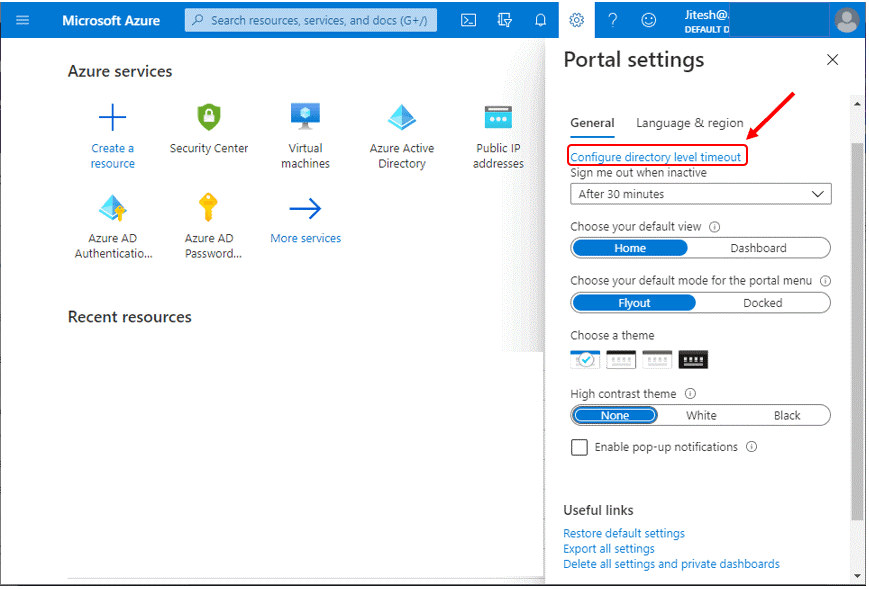The height and width of the screenshot is (589, 869).
Task: Open the Sign me out when inactive dropdown
Action: tap(702, 194)
